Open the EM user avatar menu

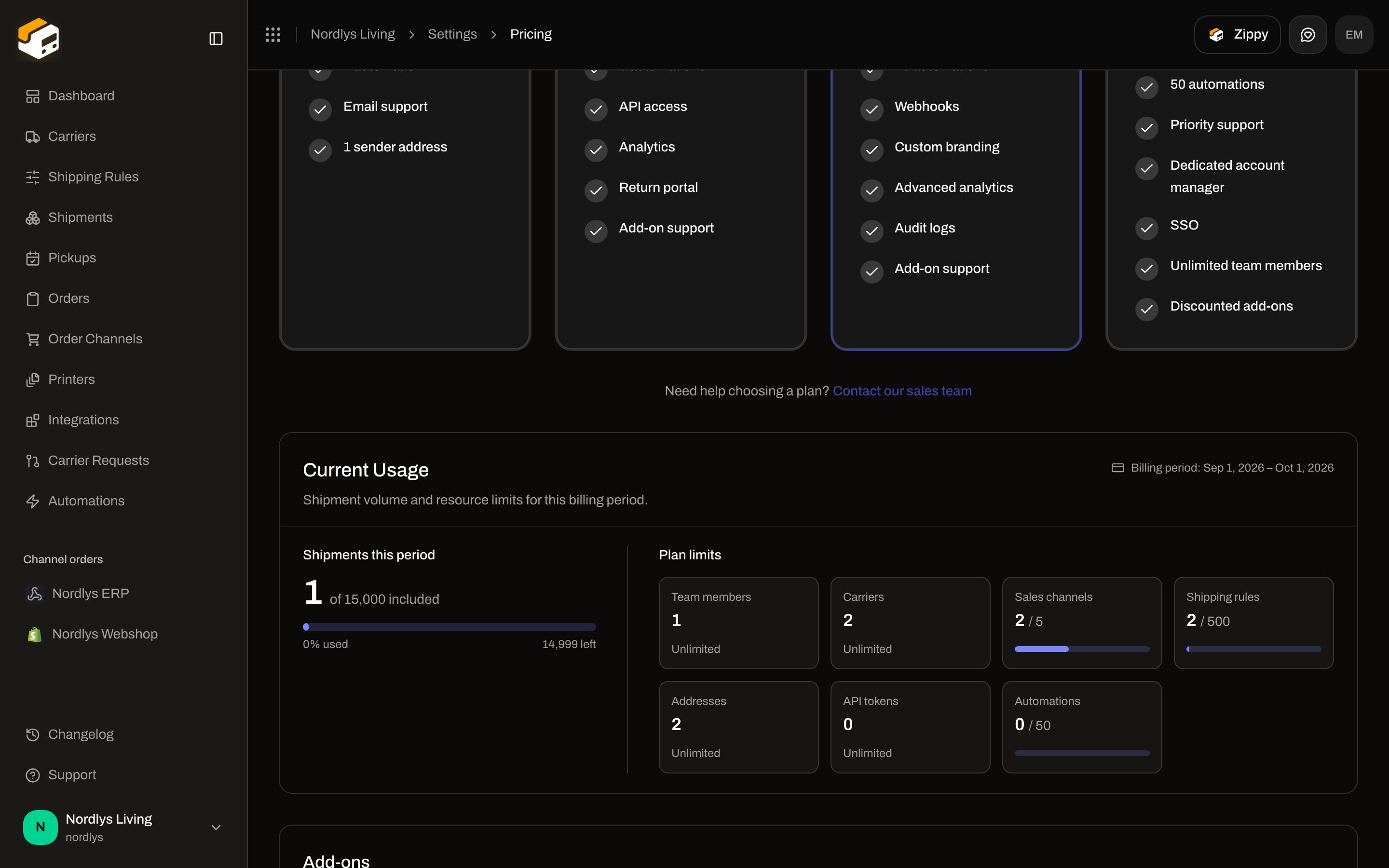click(x=1354, y=34)
